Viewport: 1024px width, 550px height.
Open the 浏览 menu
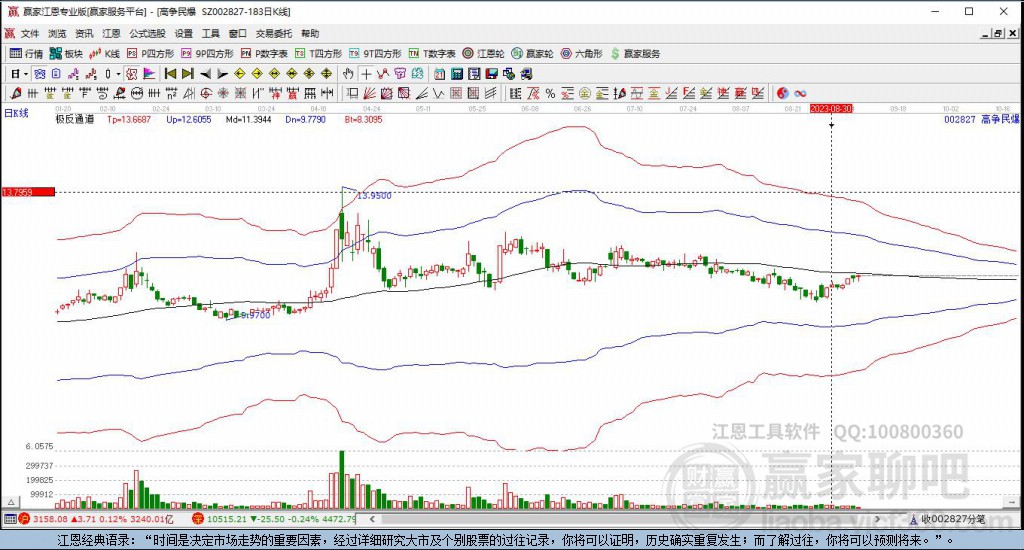pyautogui.click(x=57, y=33)
